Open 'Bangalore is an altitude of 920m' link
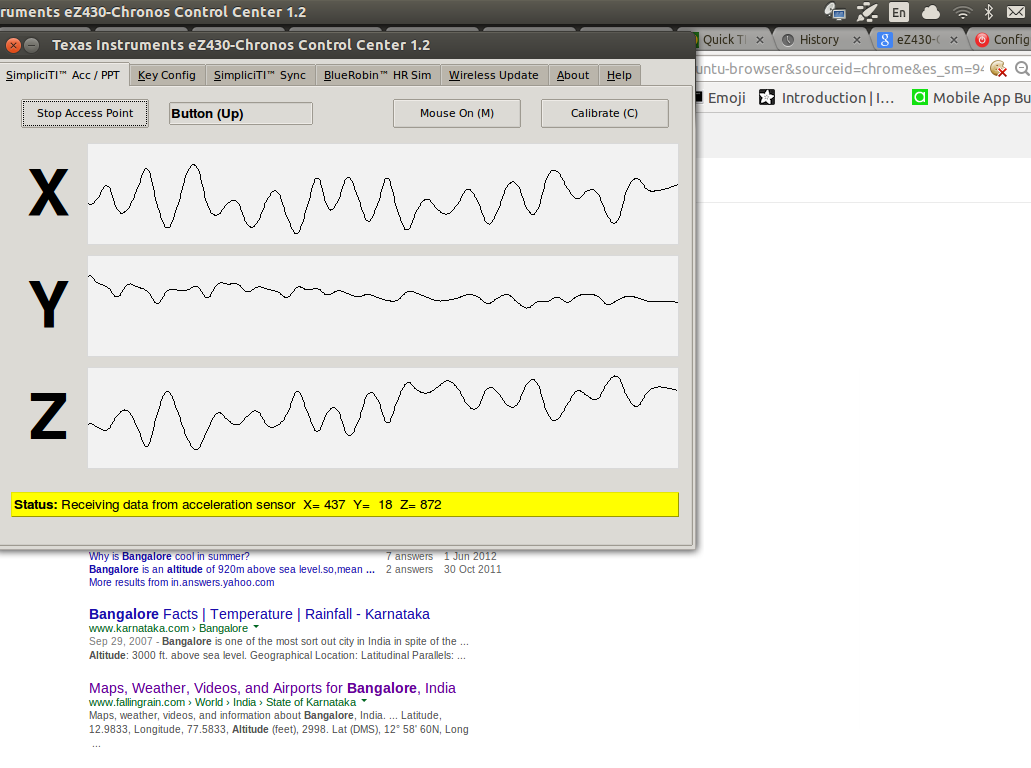The height and width of the screenshot is (768, 1031). click(x=231, y=569)
